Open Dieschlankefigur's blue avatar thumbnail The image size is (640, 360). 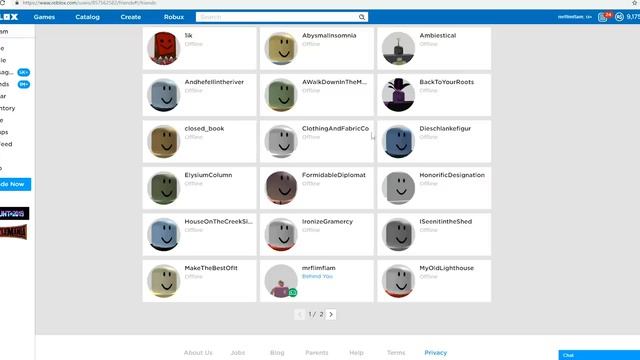[398, 142]
